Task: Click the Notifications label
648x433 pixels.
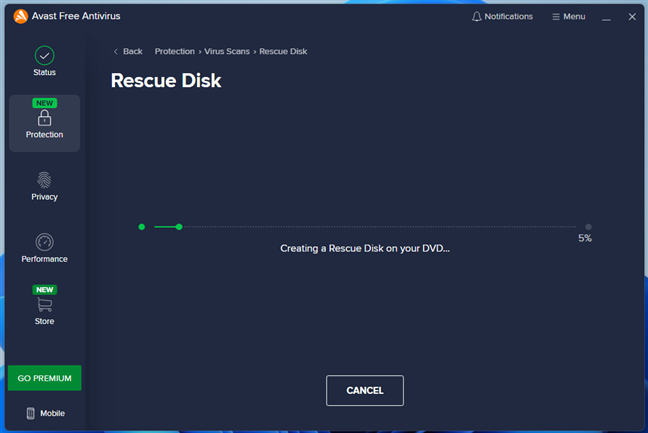Action: (x=508, y=17)
